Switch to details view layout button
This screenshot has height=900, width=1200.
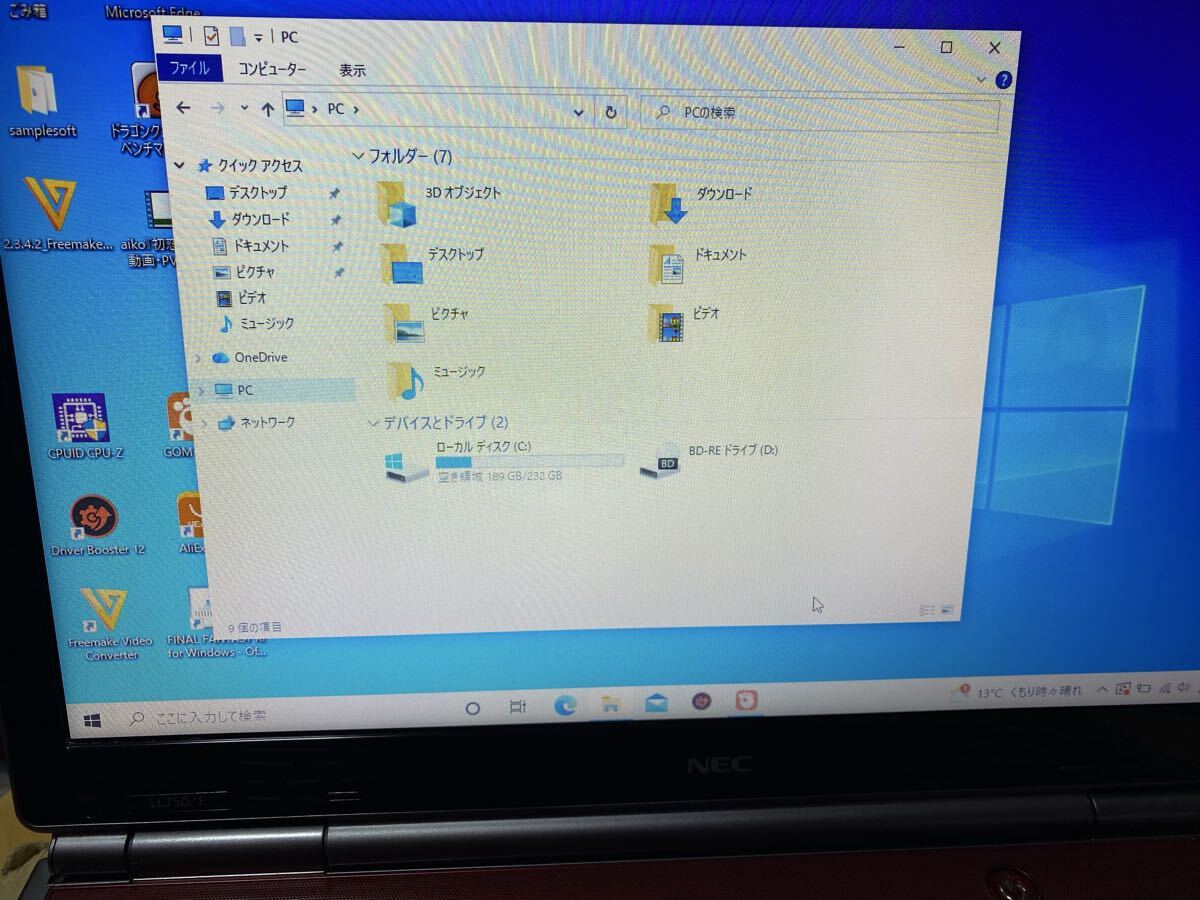(x=926, y=609)
